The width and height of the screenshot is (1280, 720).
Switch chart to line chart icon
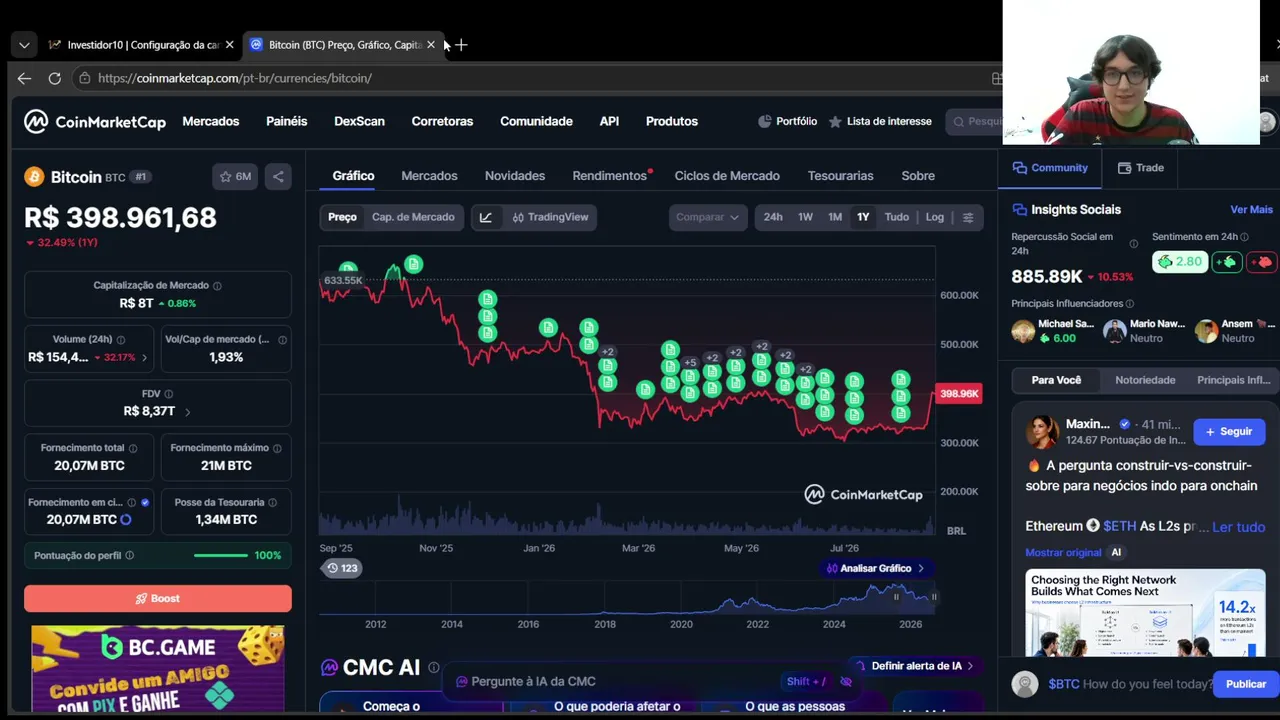486,217
